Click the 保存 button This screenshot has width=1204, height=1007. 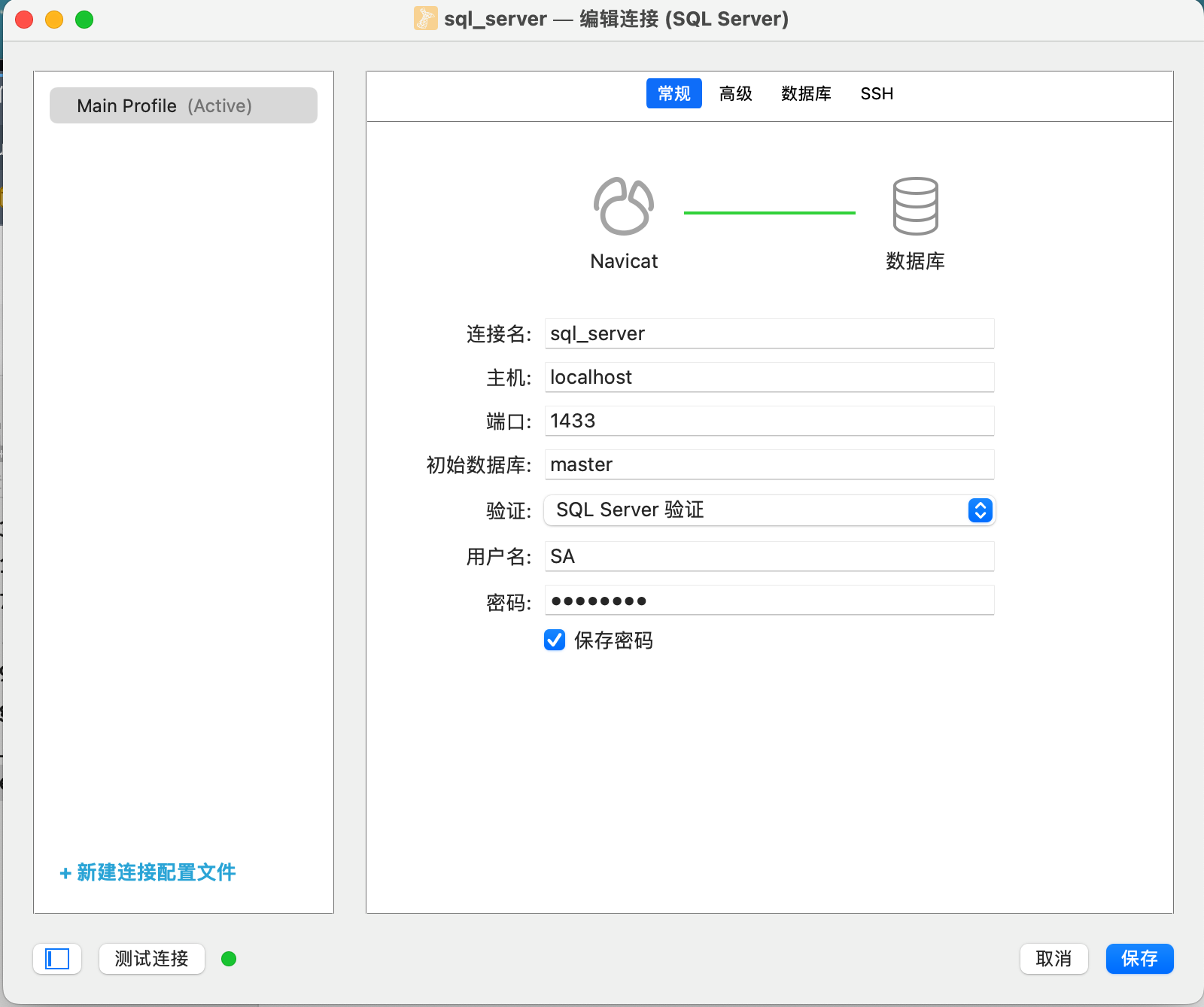[1140, 959]
